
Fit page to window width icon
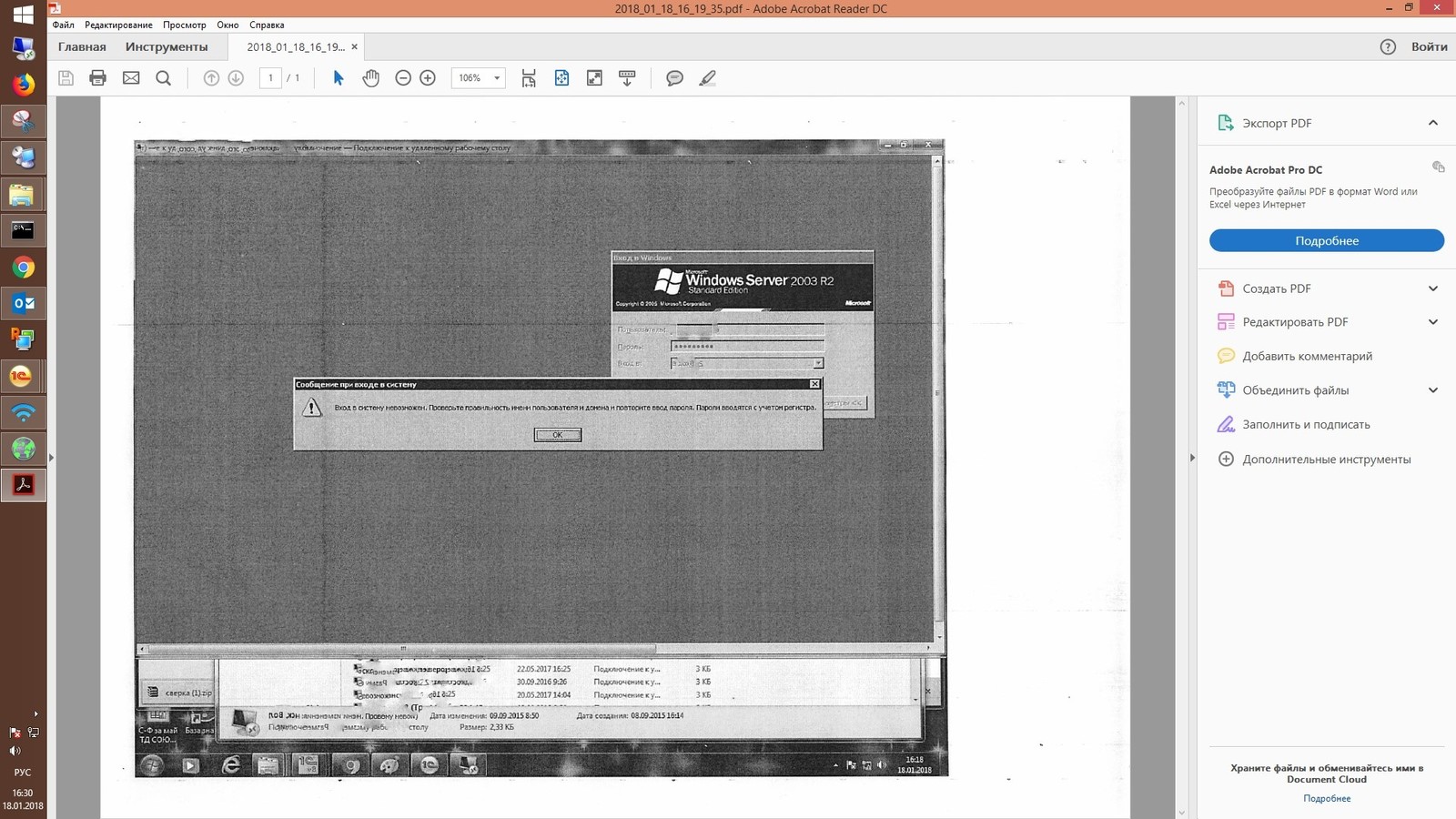pyautogui.click(x=529, y=78)
